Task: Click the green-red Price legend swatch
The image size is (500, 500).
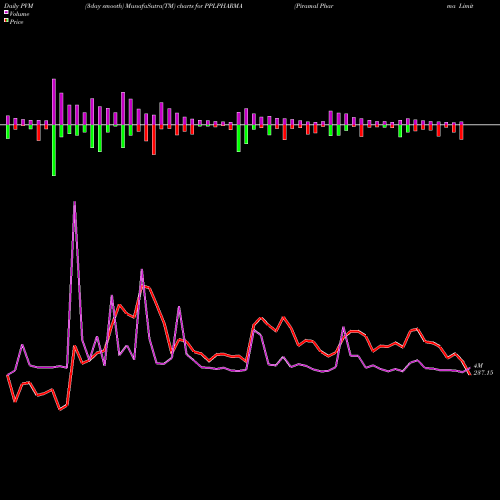Action: [x=6, y=21]
